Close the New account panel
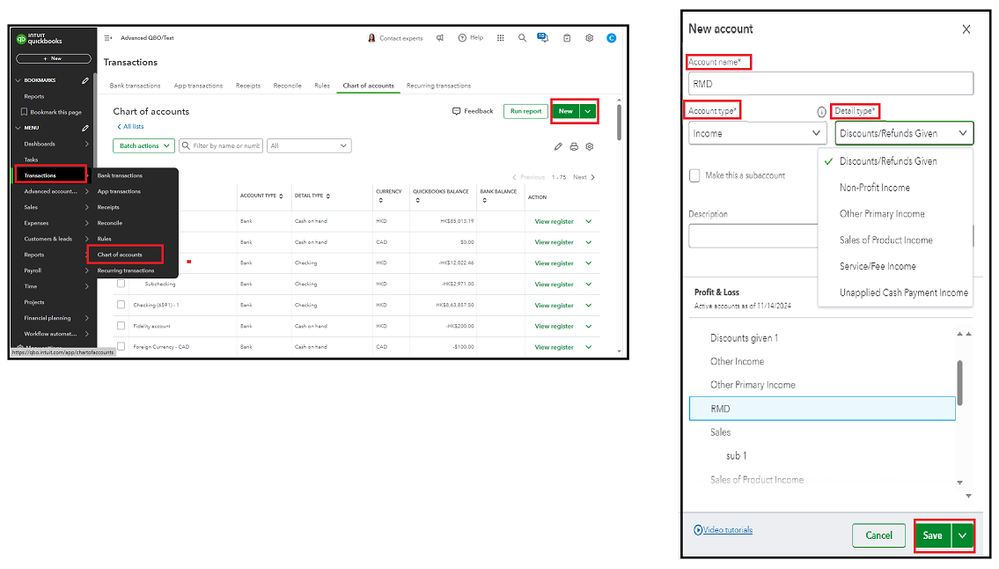This screenshot has width=999, height=569. point(967,29)
